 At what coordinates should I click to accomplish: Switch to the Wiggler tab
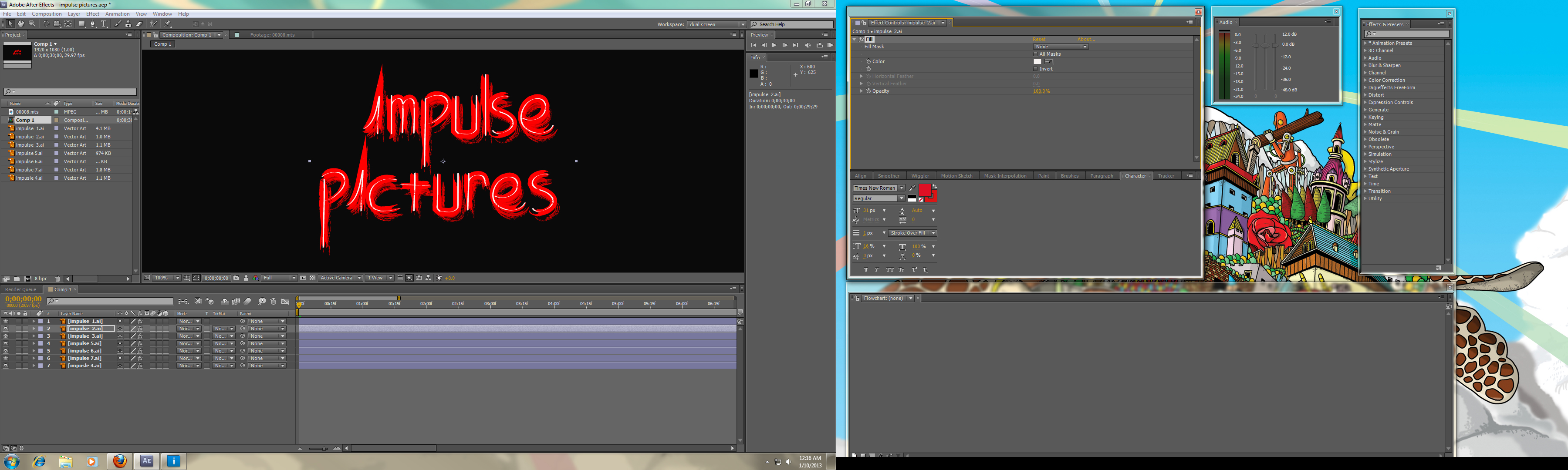tap(920, 176)
